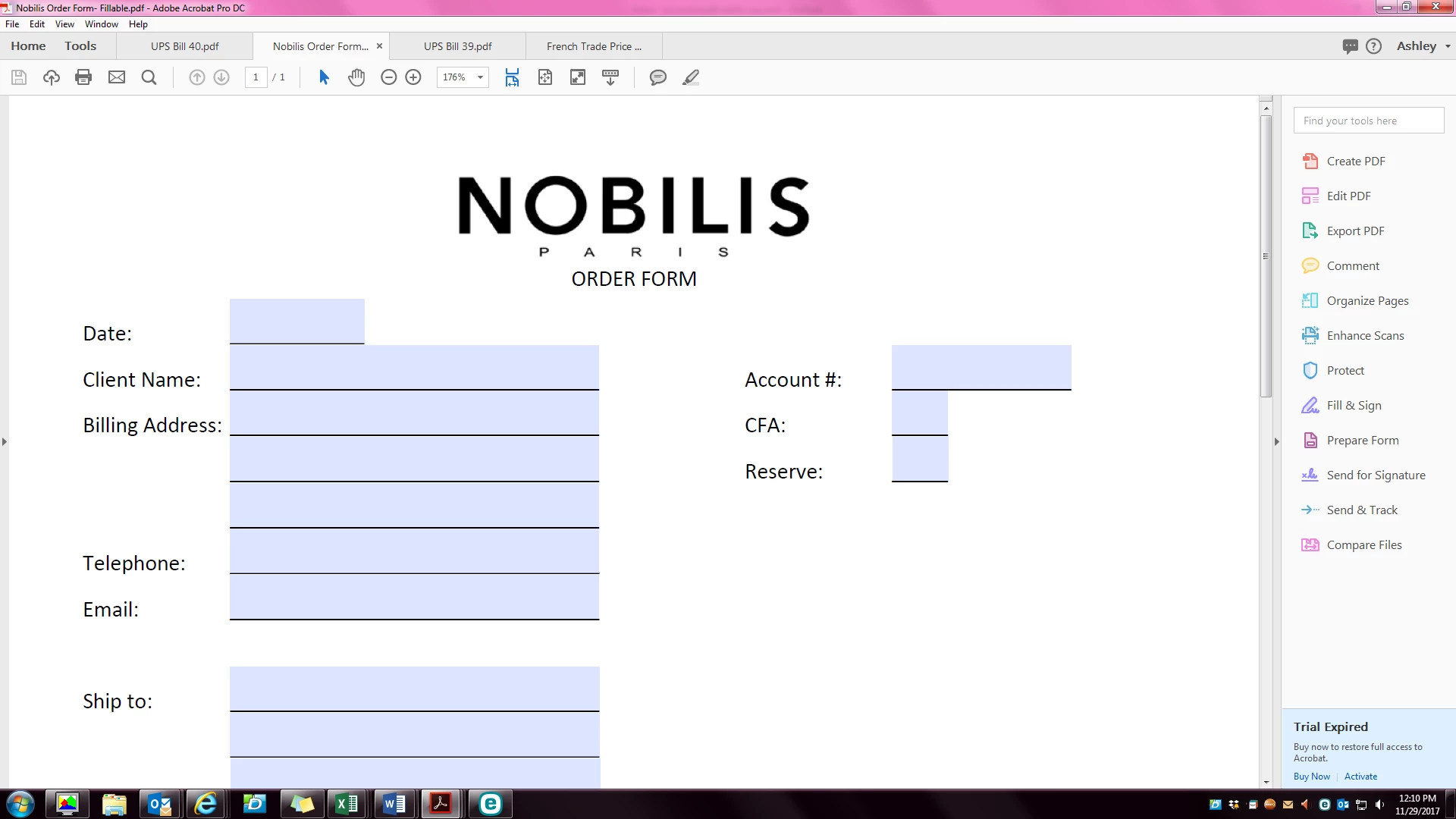Click the Send file by email icon
This screenshot has height=819, width=1456.
[x=116, y=77]
